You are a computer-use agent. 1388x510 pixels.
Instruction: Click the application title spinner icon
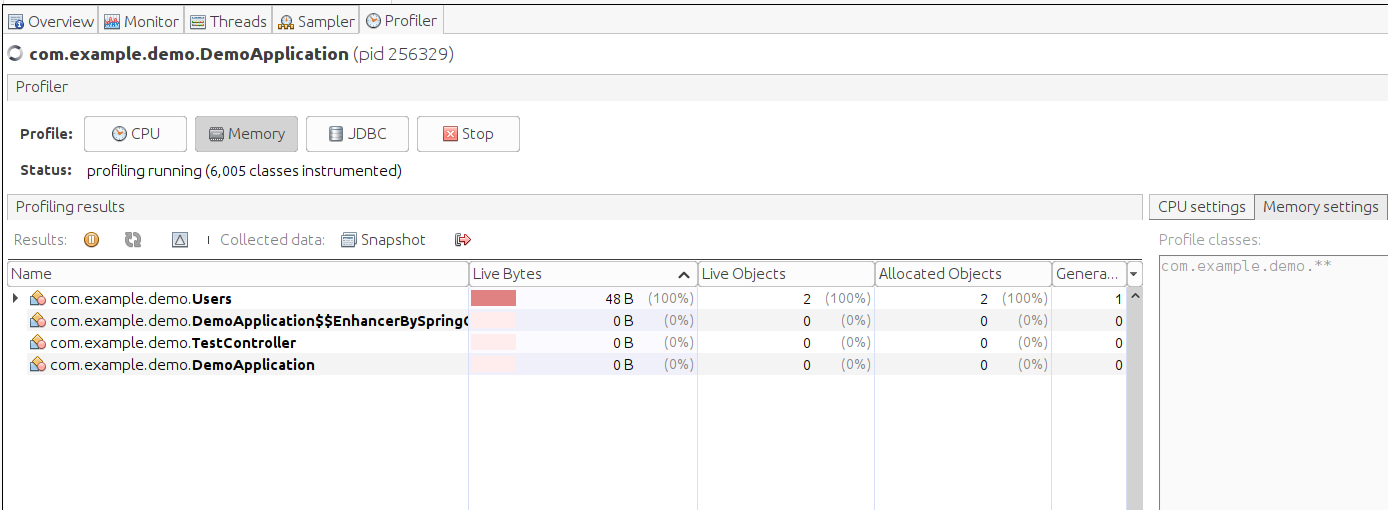click(x=15, y=54)
